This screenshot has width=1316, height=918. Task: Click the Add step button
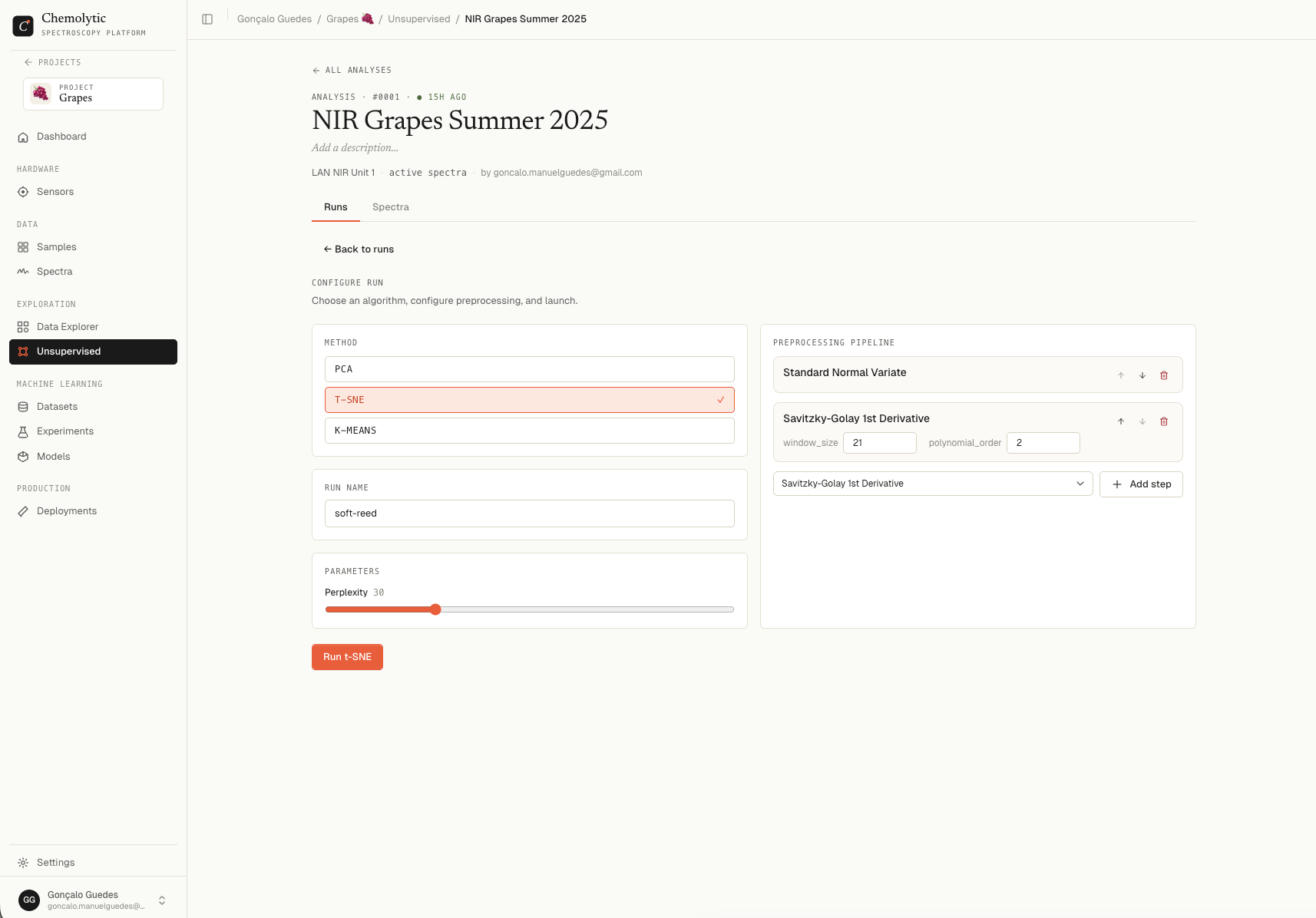click(1141, 484)
